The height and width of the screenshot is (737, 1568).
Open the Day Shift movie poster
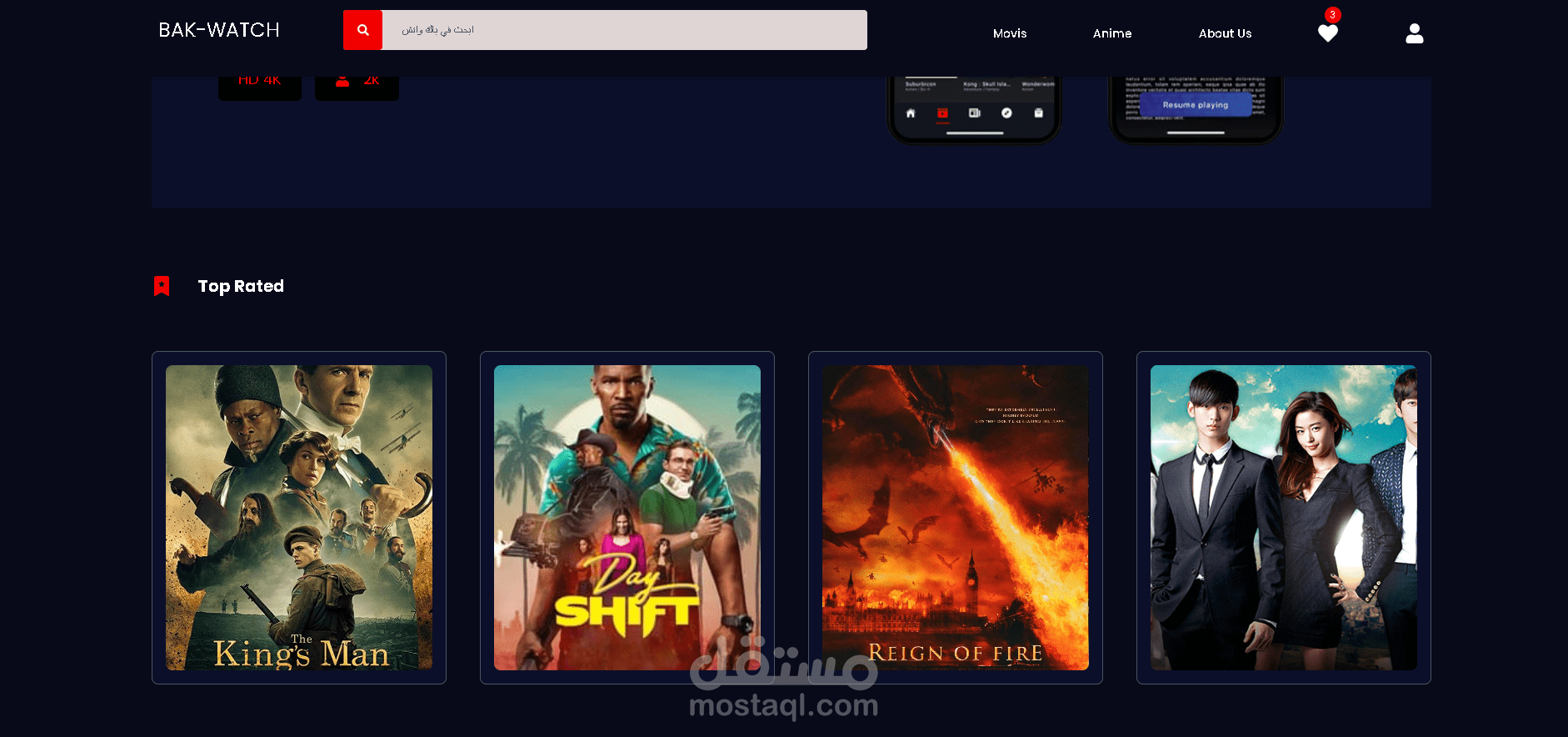click(627, 518)
